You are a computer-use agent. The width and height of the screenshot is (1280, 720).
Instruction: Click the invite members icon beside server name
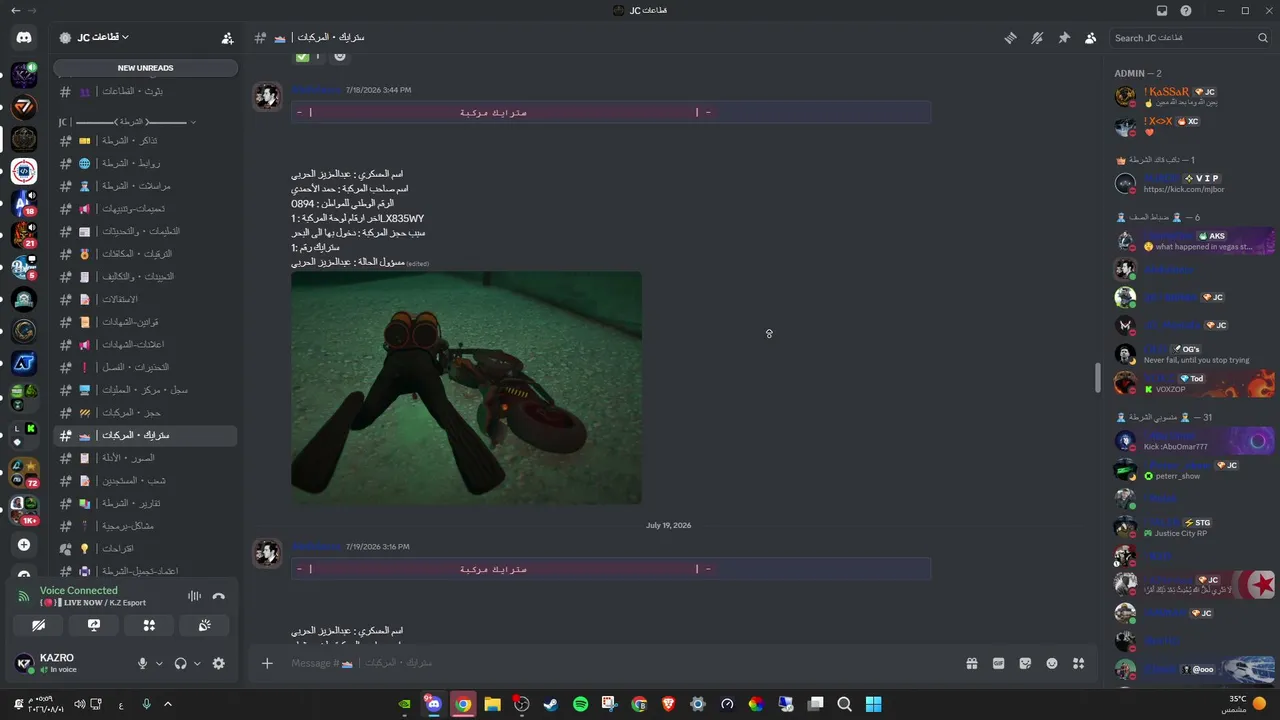pyautogui.click(x=227, y=38)
